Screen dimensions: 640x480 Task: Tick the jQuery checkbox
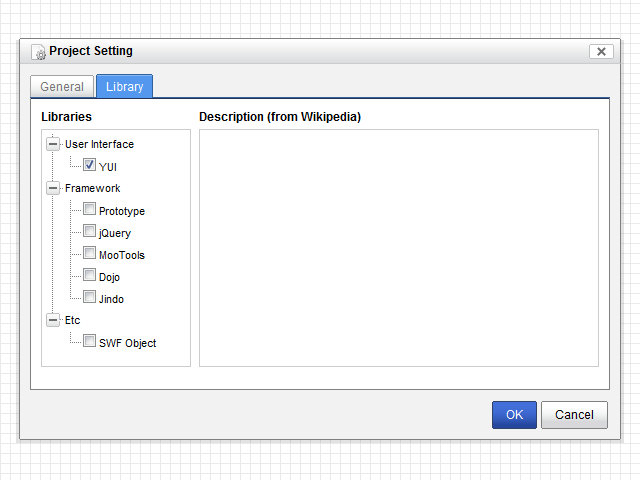(x=90, y=232)
